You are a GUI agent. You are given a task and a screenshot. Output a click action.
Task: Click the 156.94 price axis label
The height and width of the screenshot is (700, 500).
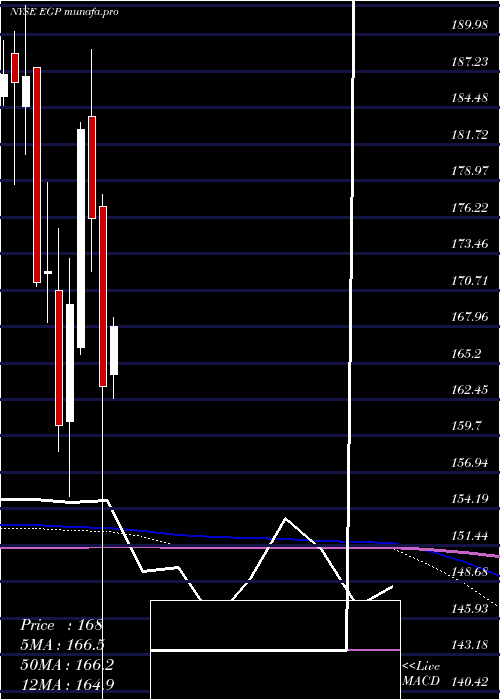[x=470, y=463]
